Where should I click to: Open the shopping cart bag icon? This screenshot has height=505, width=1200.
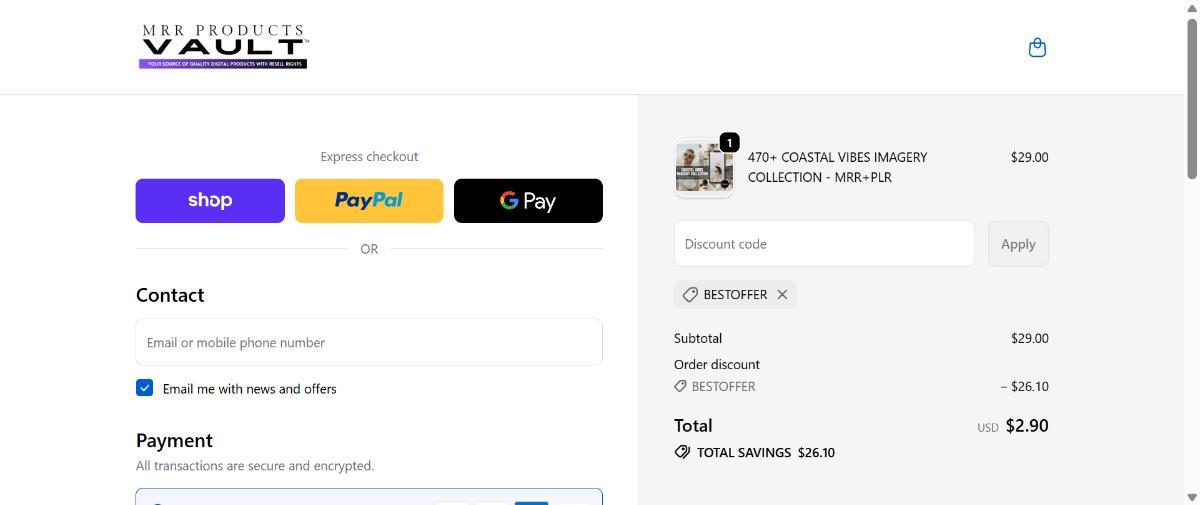coord(1037,48)
